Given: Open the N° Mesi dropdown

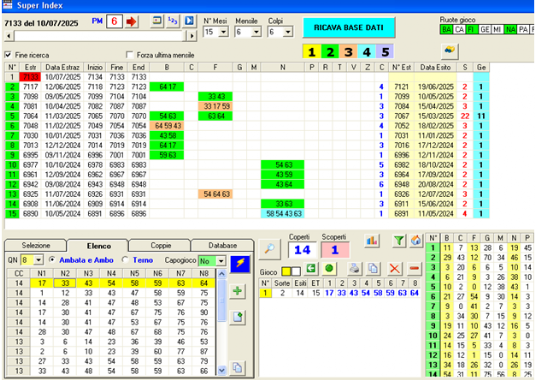Looking at the screenshot, I should [x=224, y=32].
